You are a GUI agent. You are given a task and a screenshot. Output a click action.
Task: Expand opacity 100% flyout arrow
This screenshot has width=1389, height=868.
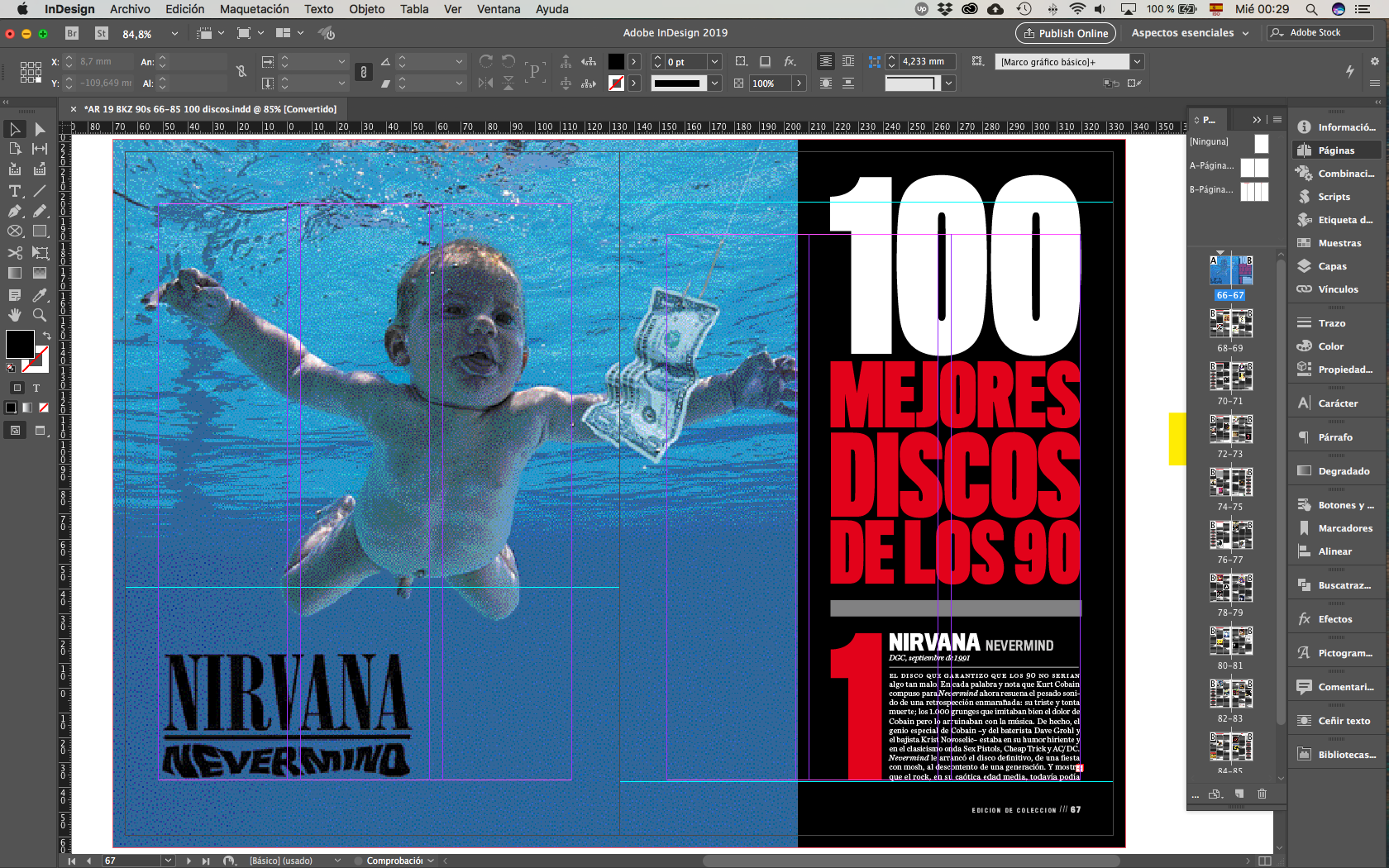click(x=799, y=83)
